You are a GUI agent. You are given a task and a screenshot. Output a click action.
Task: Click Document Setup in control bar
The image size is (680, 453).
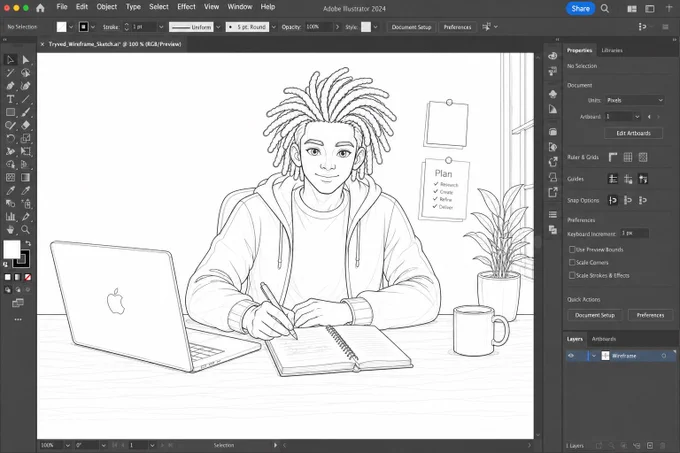pyautogui.click(x=412, y=27)
